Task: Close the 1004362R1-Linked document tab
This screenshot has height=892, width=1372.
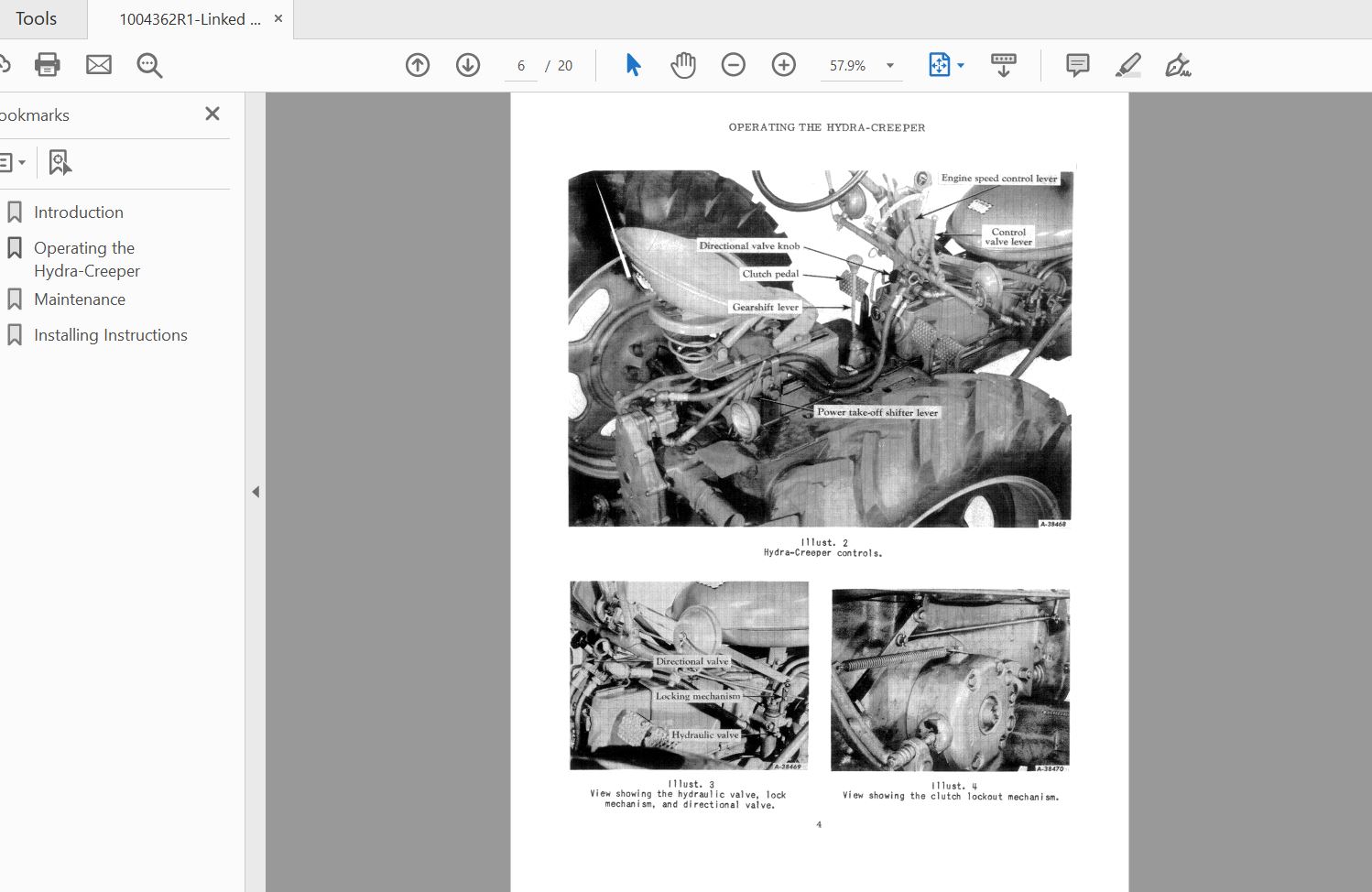Action: tap(278, 18)
